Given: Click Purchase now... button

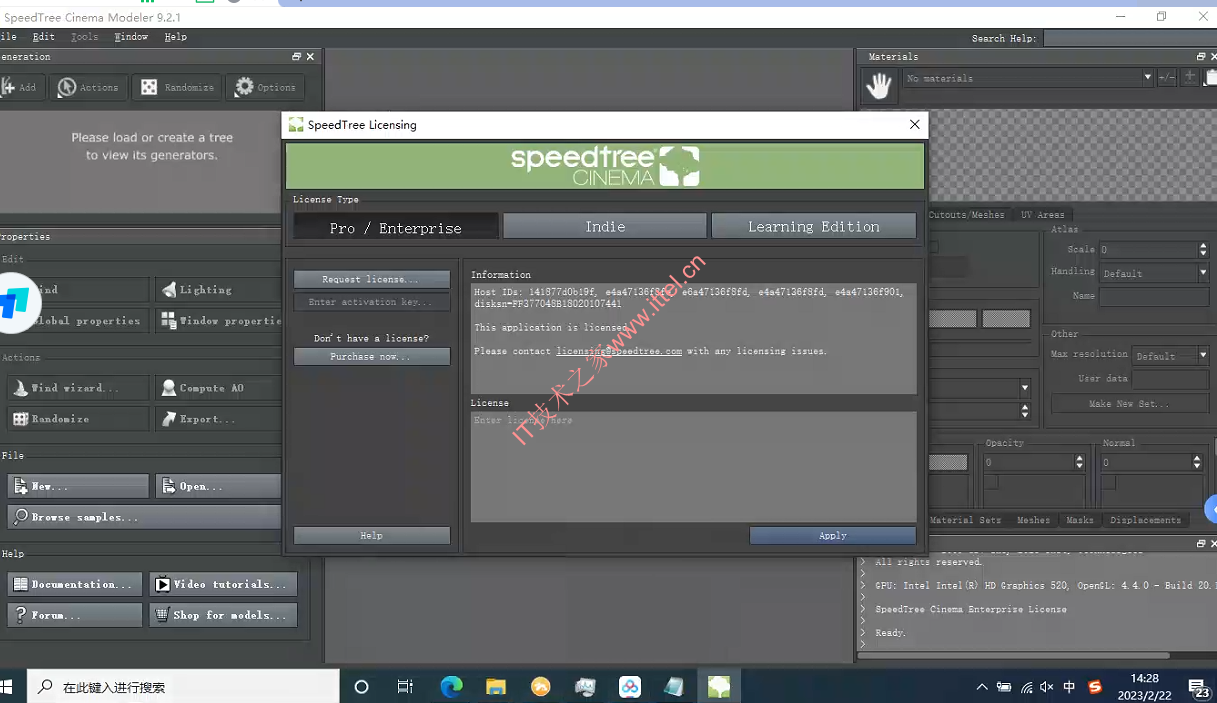Looking at the screenshot, I should click(371, 356).
